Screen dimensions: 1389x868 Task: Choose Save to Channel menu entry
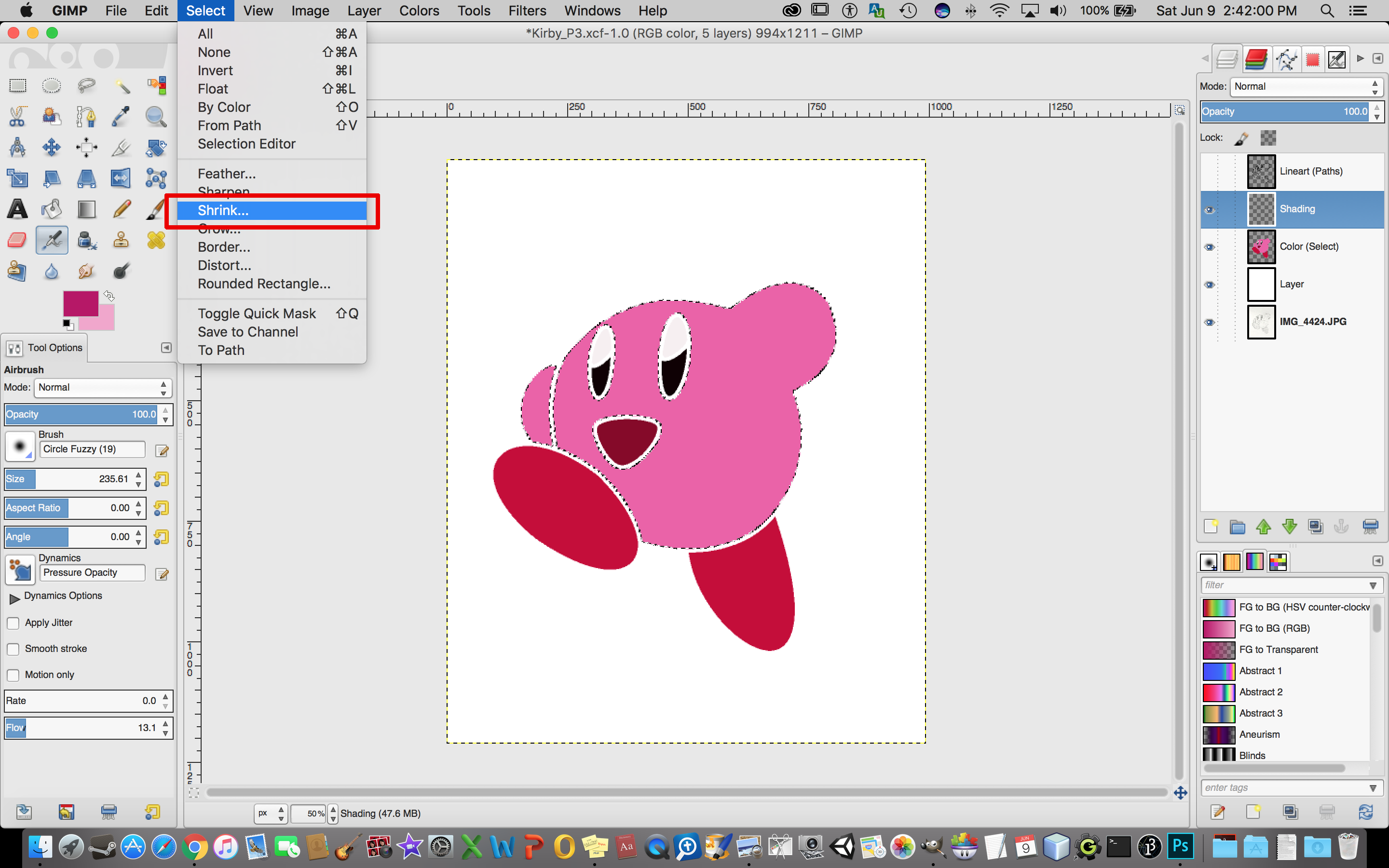coord(272,332)
